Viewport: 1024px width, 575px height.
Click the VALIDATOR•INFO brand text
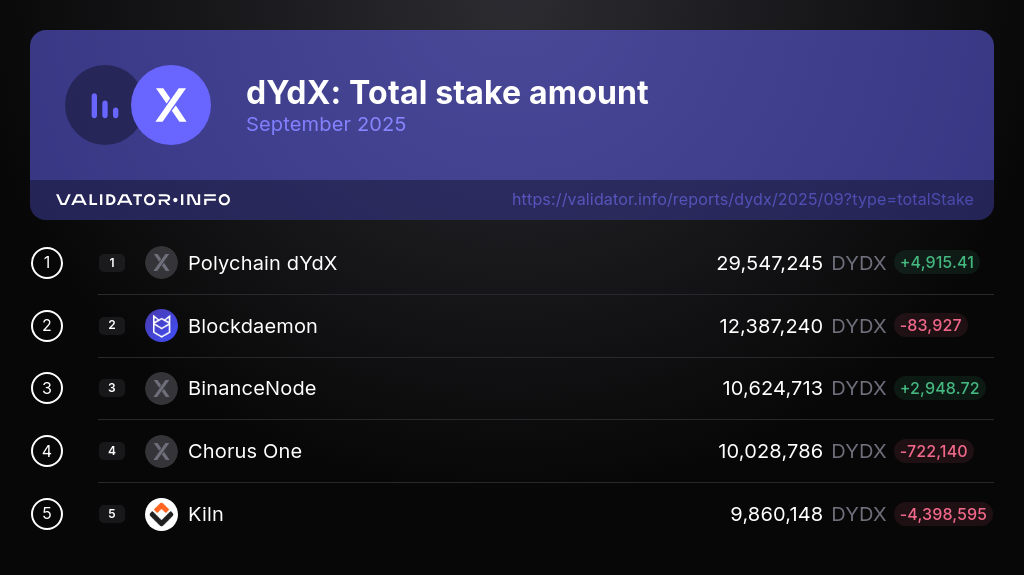click(143, 200)
